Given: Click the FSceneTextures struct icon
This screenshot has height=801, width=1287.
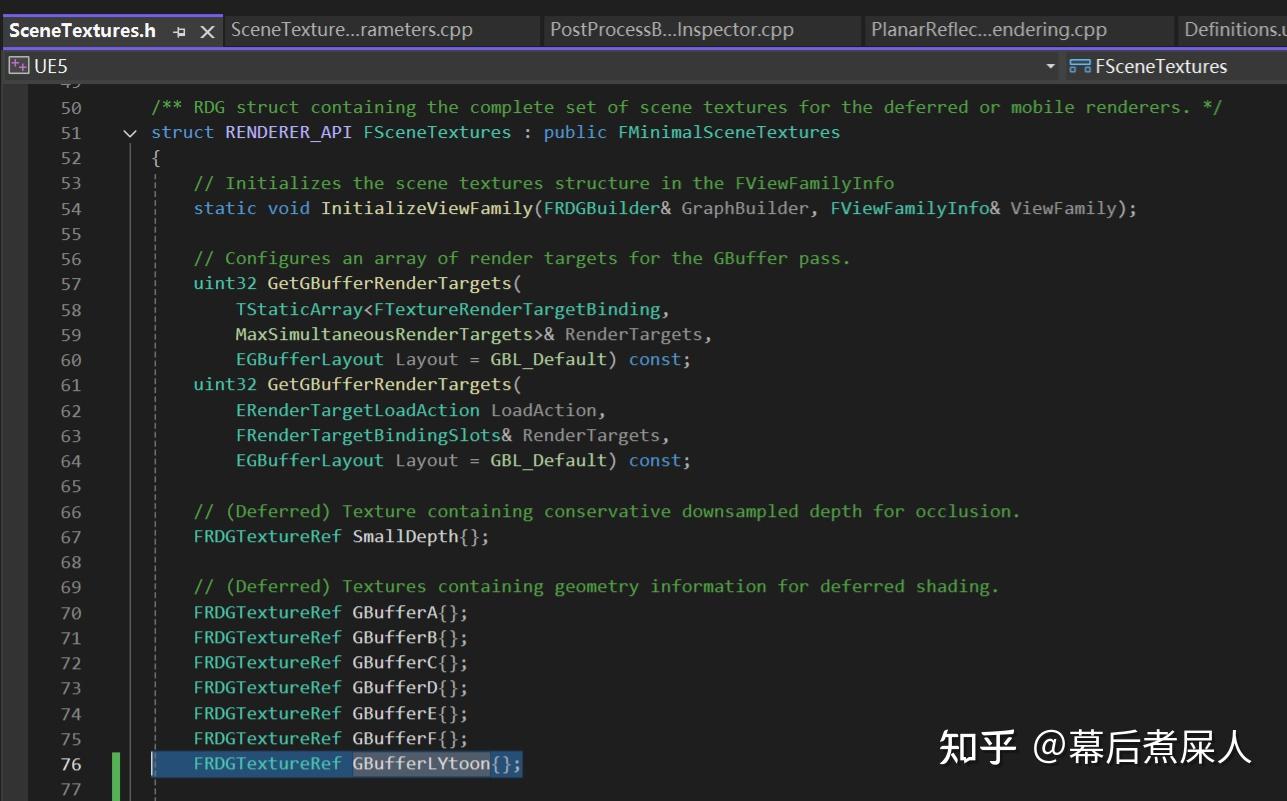Looking at the screenshot, I should (x=1080, y=66).
